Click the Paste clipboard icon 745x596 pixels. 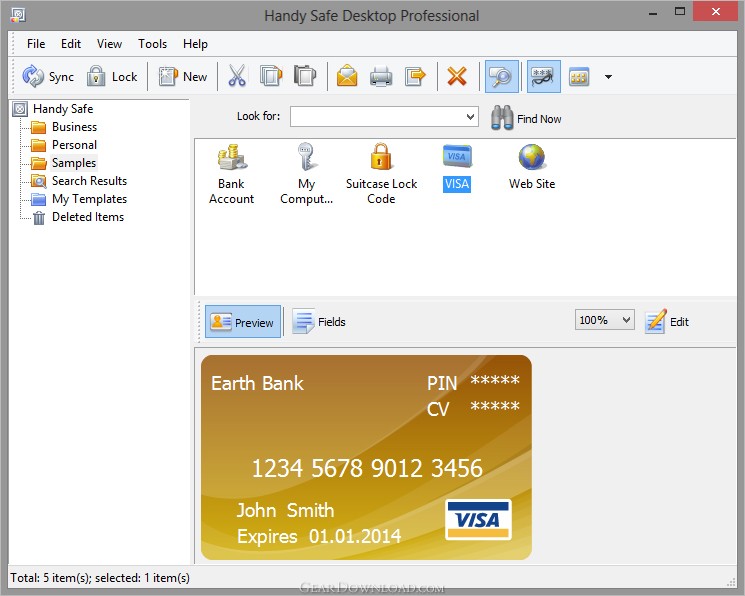pos(305,77)
